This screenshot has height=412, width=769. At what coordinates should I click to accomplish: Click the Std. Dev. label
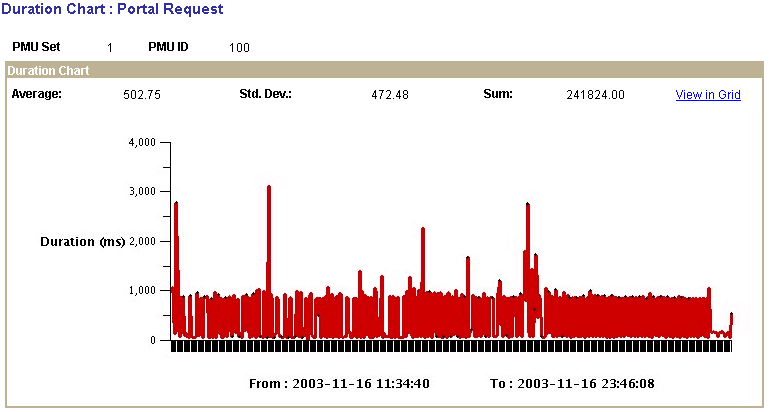click(x=265, y=94)
